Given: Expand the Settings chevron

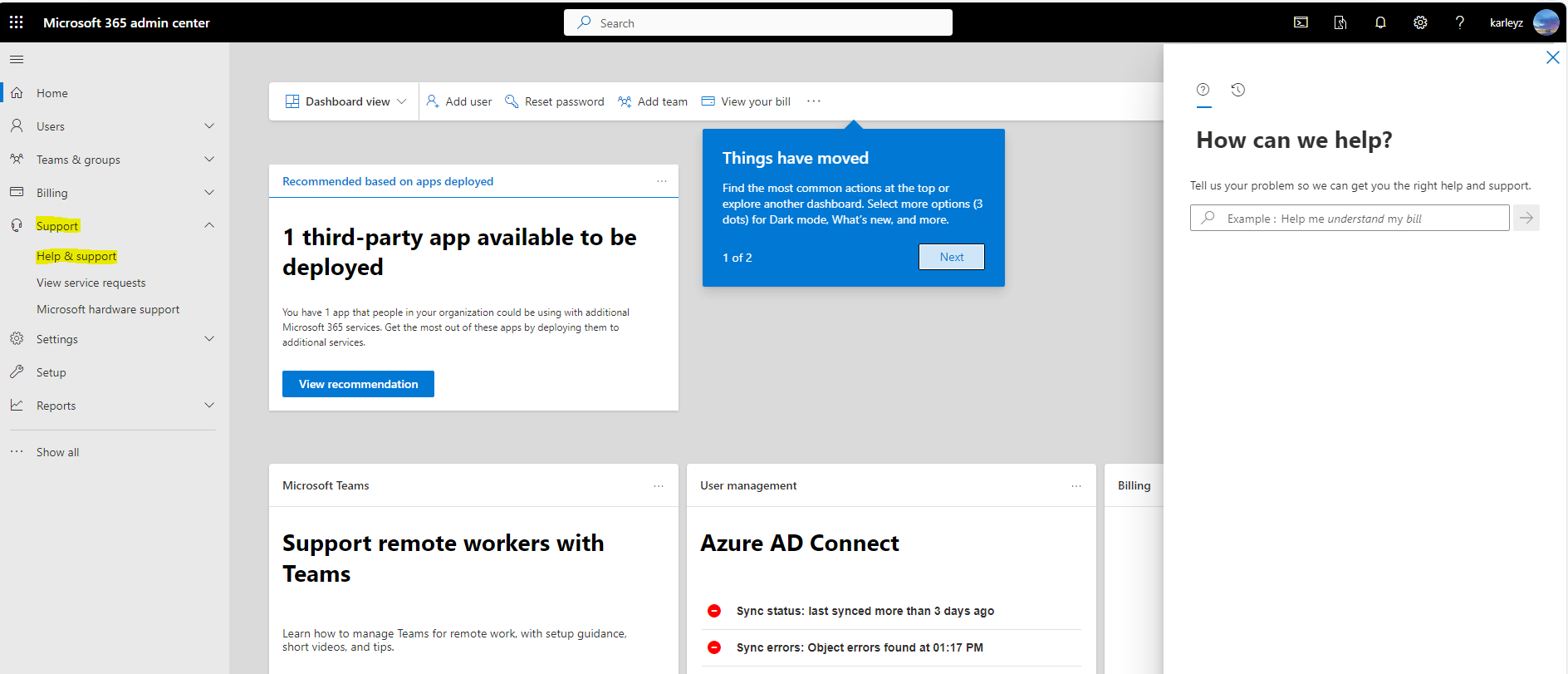Looking at the screenshot, I should pos(209,338).
